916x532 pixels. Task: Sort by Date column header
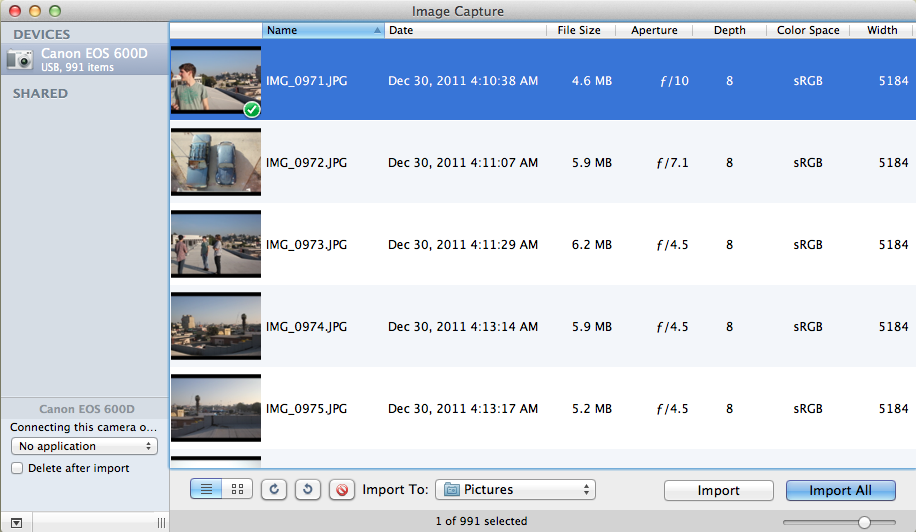pyautogui.click(x=465, y=30)
